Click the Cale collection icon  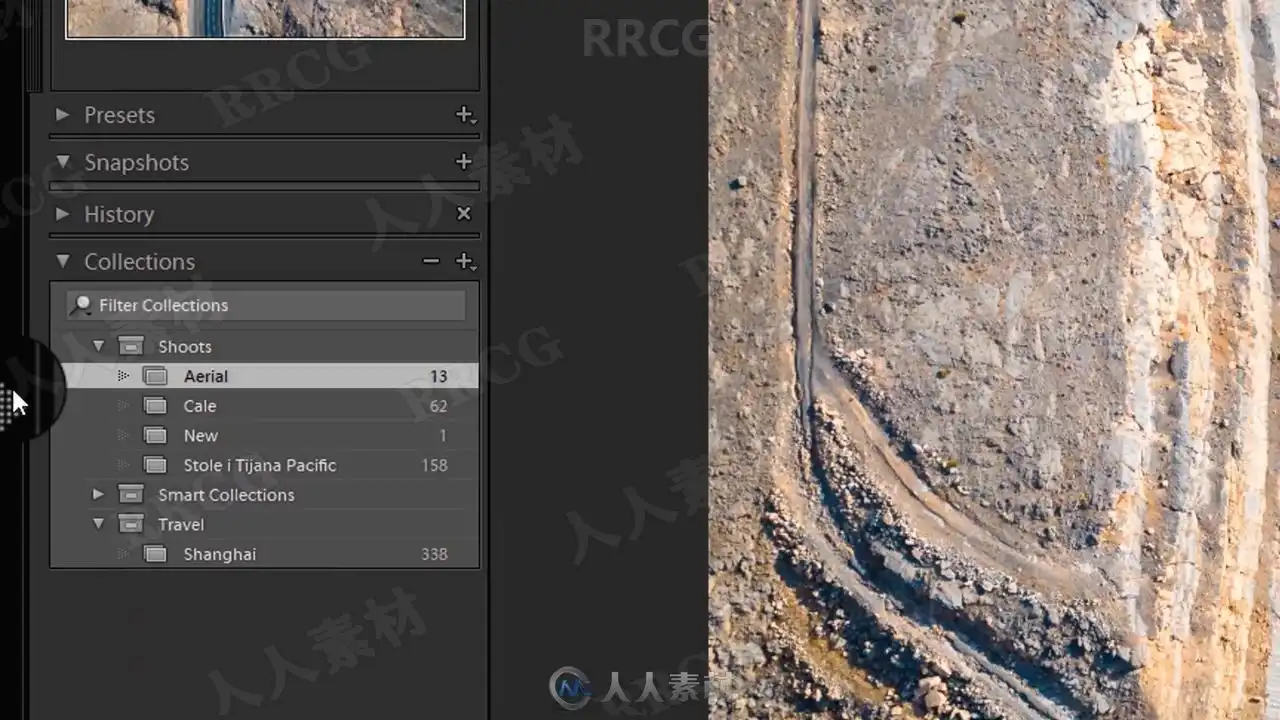coord(154,406)
